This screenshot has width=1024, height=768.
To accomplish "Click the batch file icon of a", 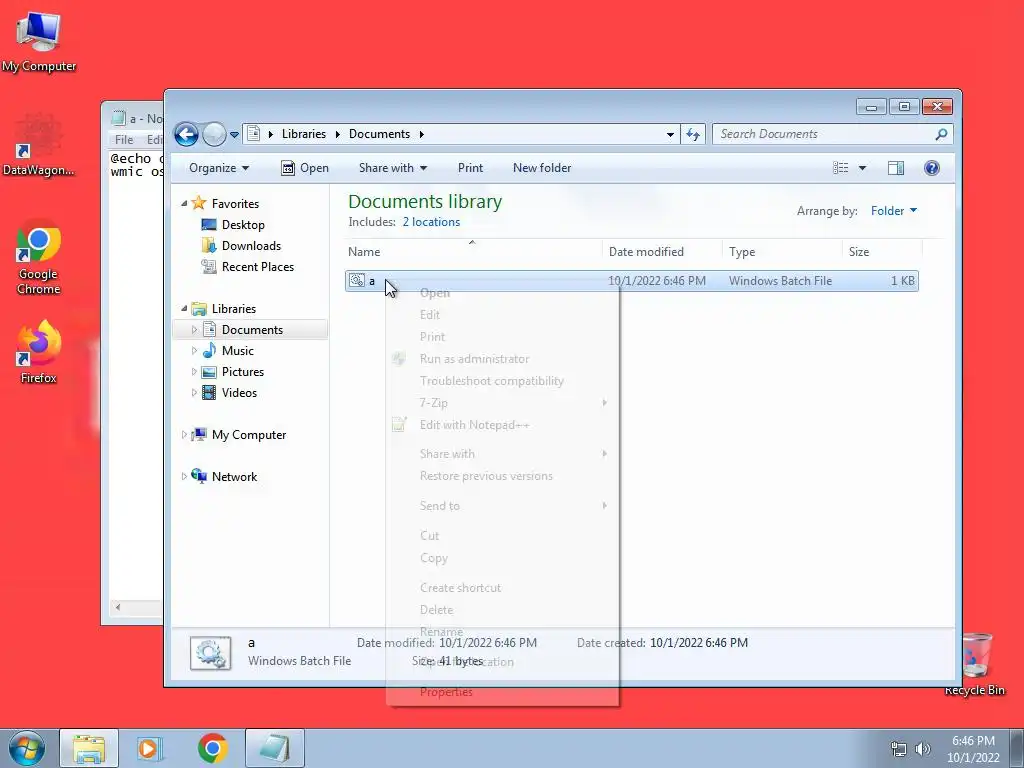I will 357,281.
